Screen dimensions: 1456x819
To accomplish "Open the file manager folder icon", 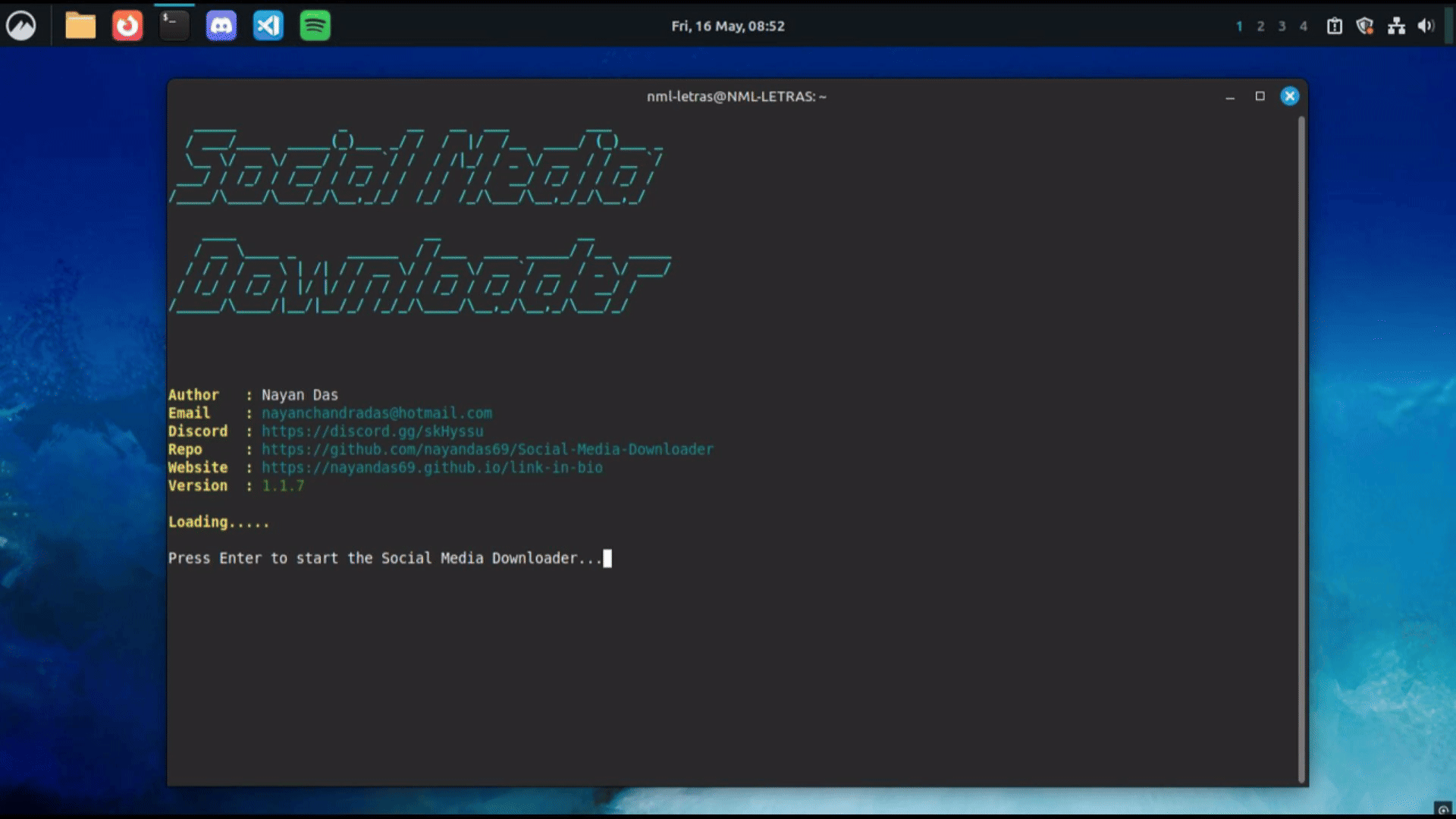I will 80,25.
